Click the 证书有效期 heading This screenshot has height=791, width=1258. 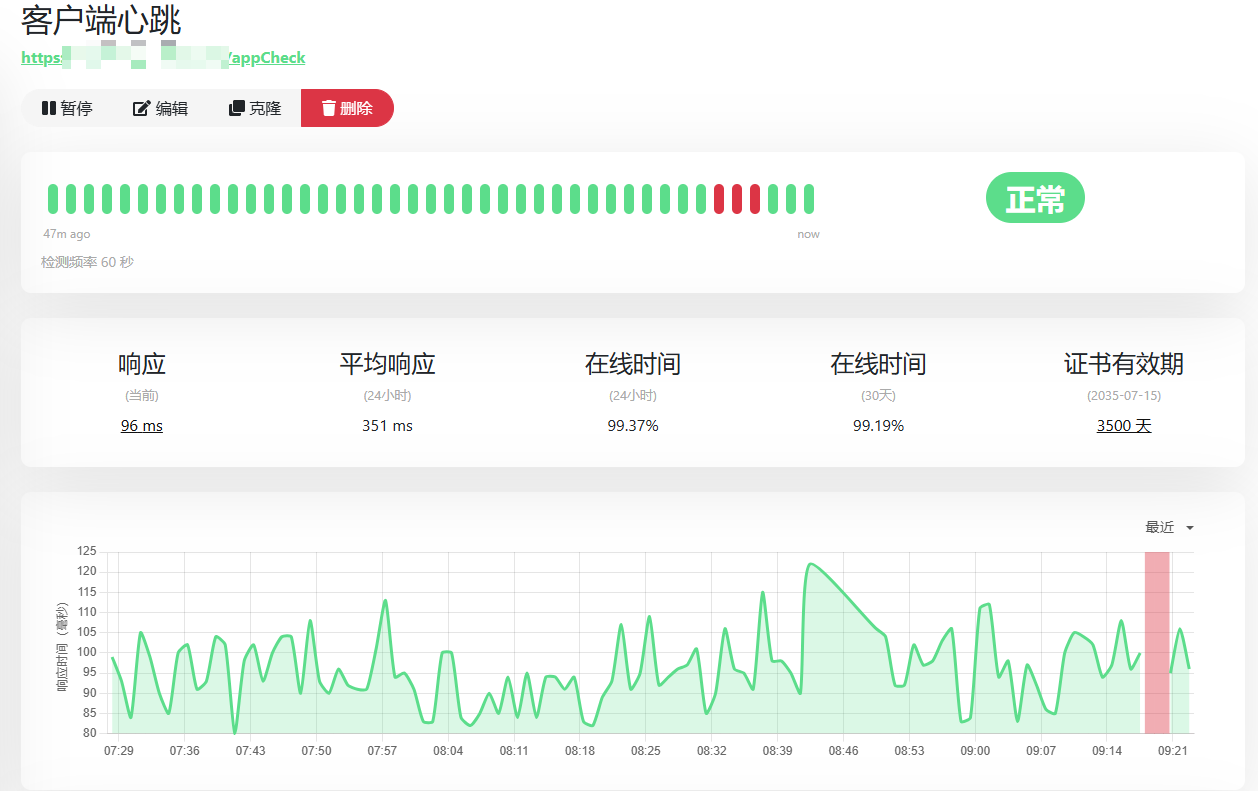tap(1123, 364)
